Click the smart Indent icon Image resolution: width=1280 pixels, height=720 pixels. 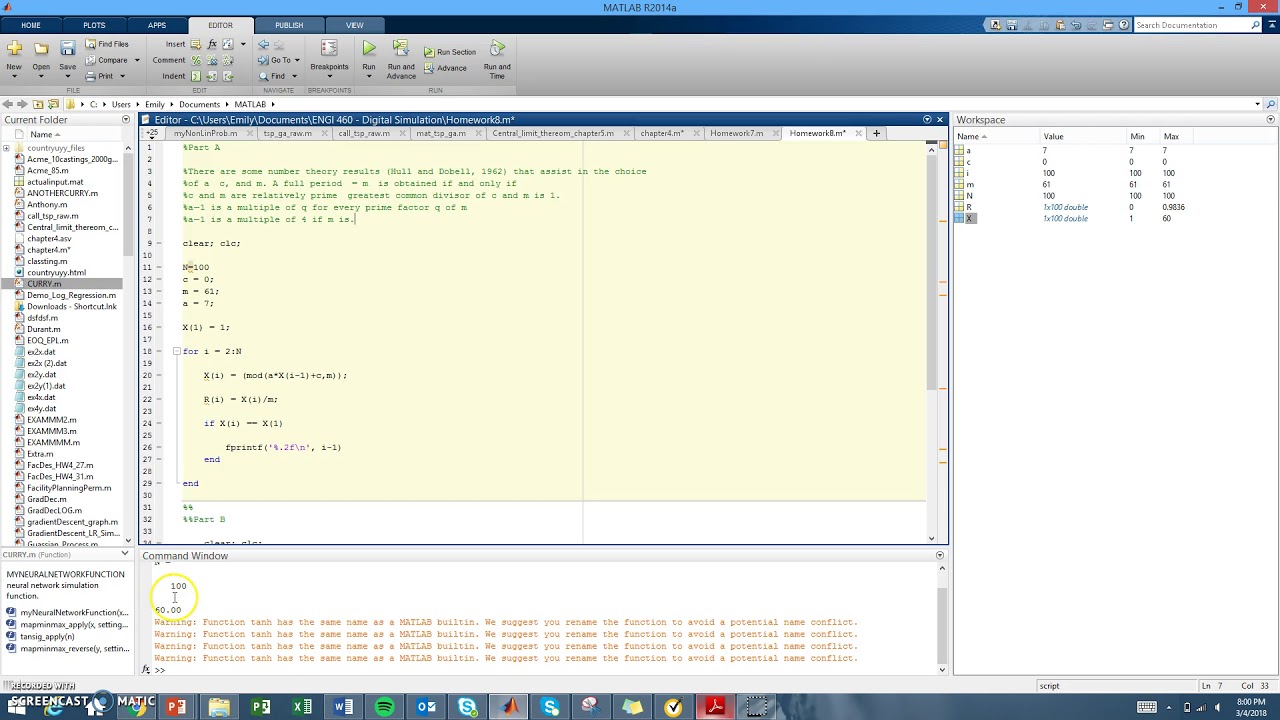pos(195,76)
